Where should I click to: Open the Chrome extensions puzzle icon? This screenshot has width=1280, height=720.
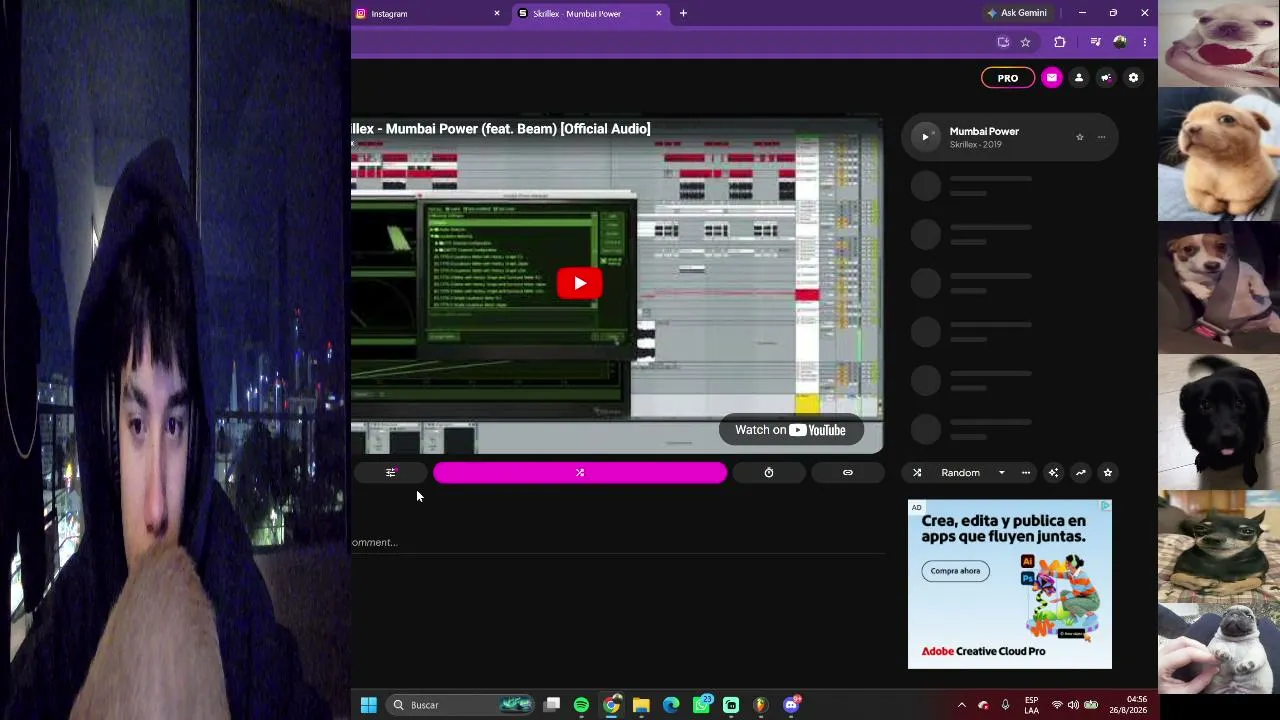(x=1060, y=42)
